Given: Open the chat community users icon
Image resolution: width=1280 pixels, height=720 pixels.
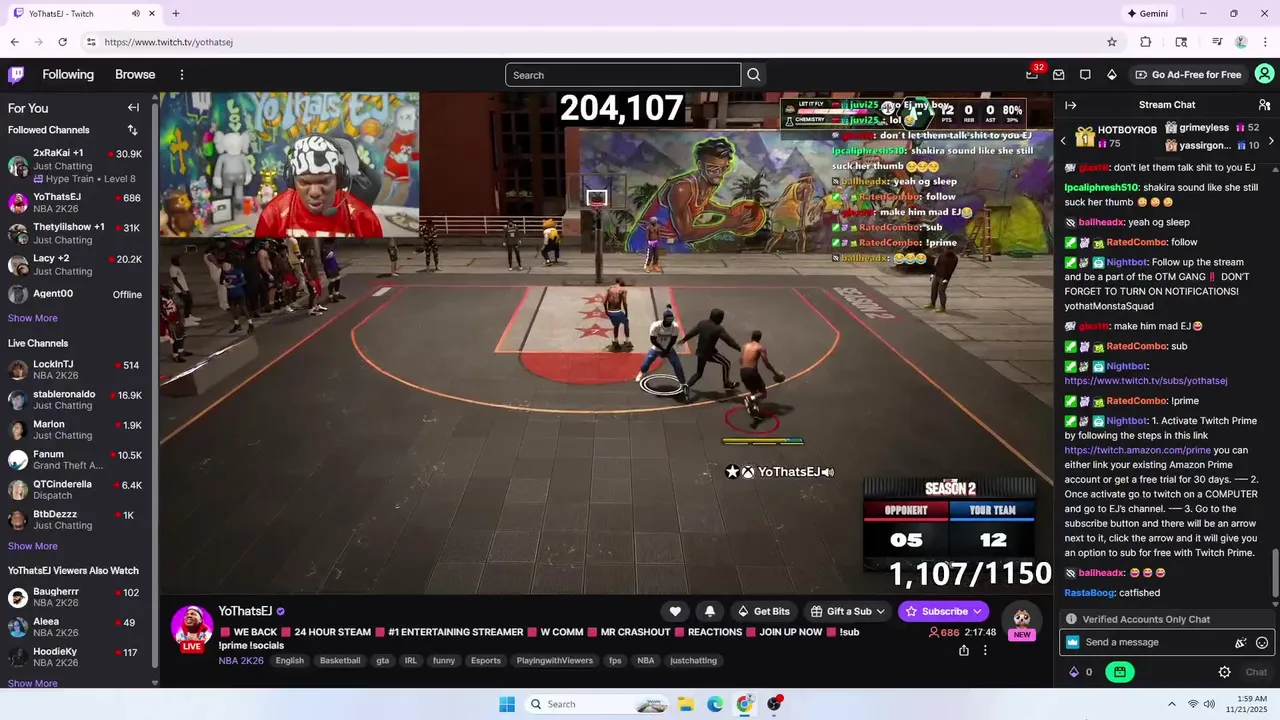Looking at the screenshot, I should [1264, 105].
